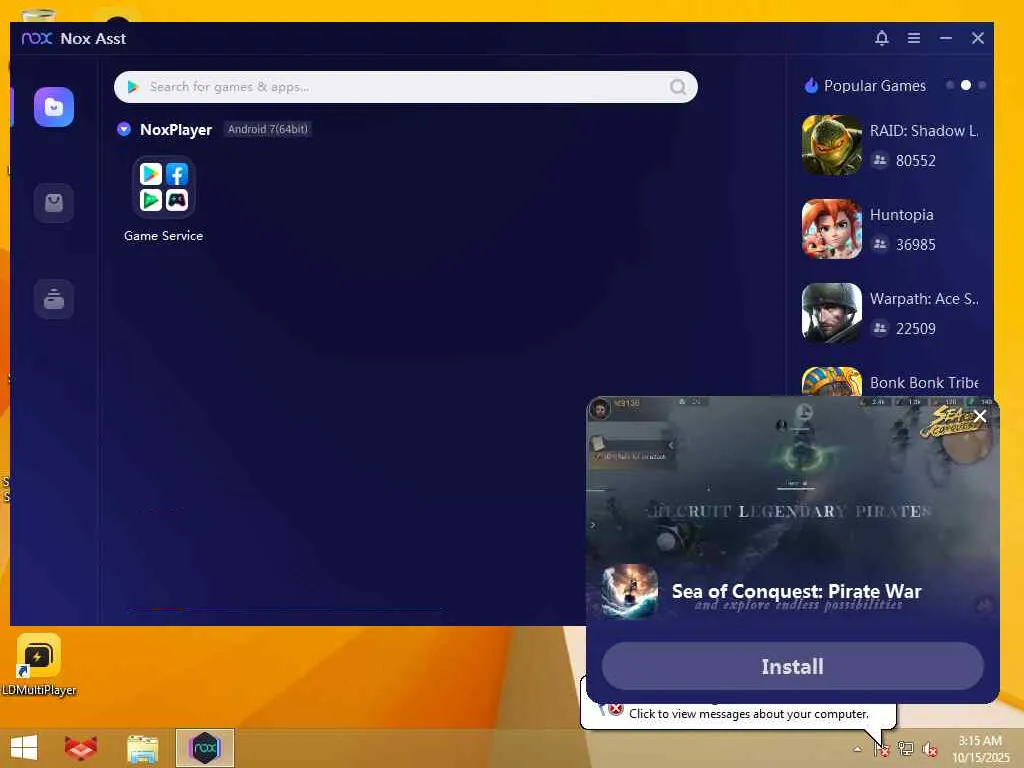Viewport: 1024px width, 768px height.
Task: Click the Action Center flag tray icon
Action: [882, 749]
